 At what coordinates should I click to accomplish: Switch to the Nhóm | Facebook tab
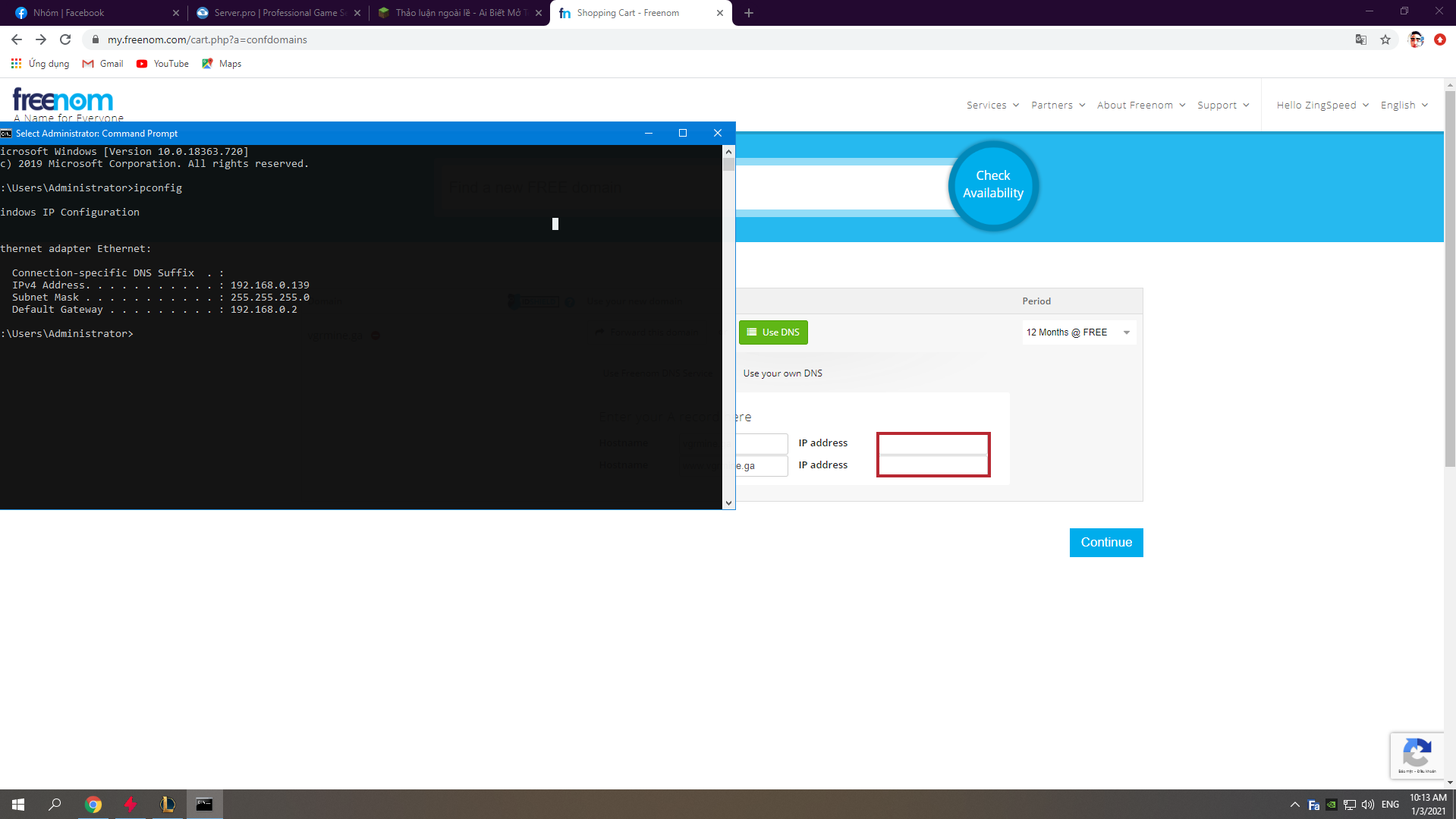[95, 13]
